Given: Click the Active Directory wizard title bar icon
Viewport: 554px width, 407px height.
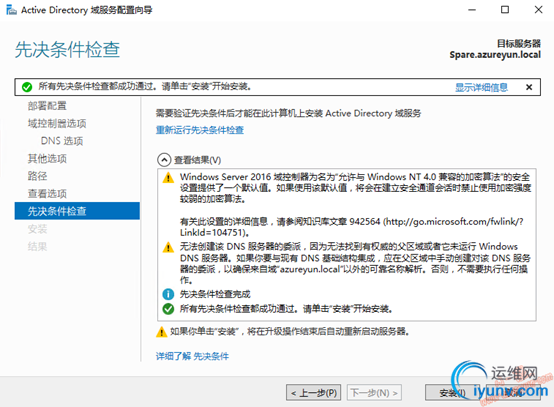Looking at the screenshot, I should tap(11, 10).
